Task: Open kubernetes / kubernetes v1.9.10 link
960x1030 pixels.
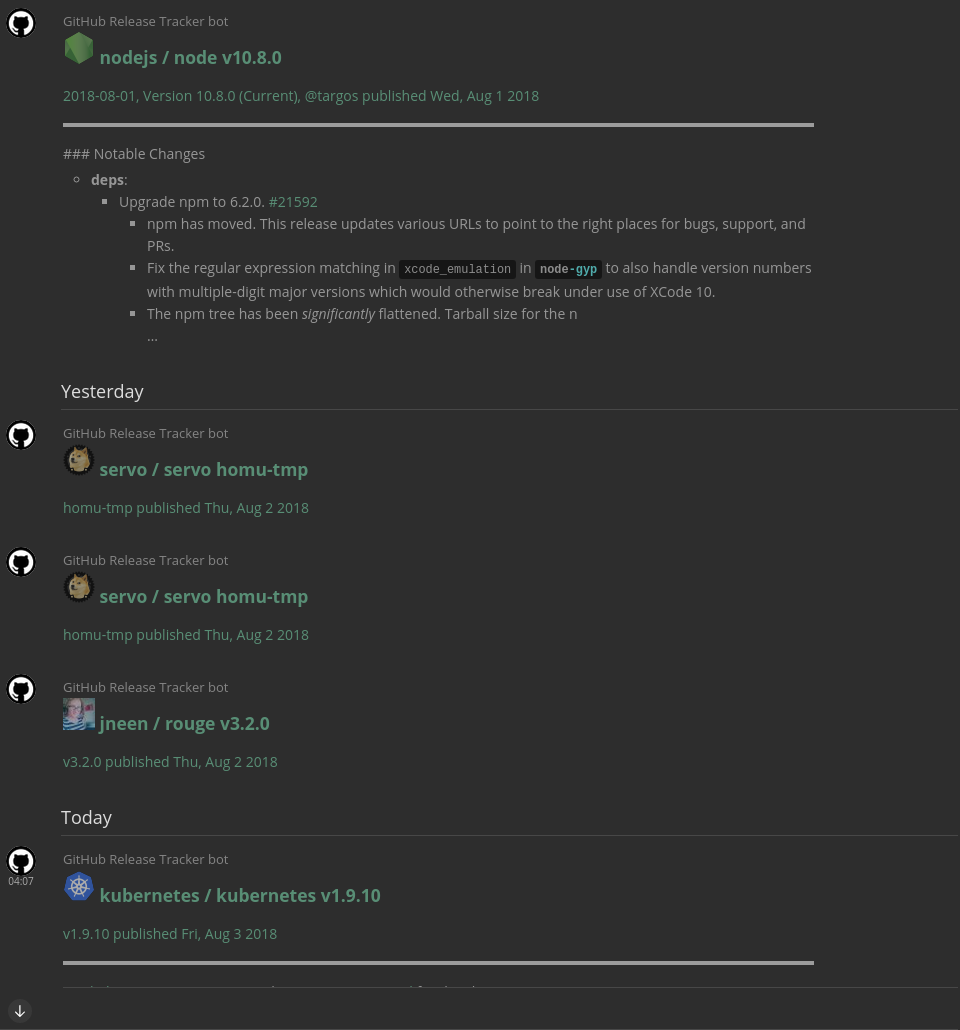Action: tap(240, 895)
